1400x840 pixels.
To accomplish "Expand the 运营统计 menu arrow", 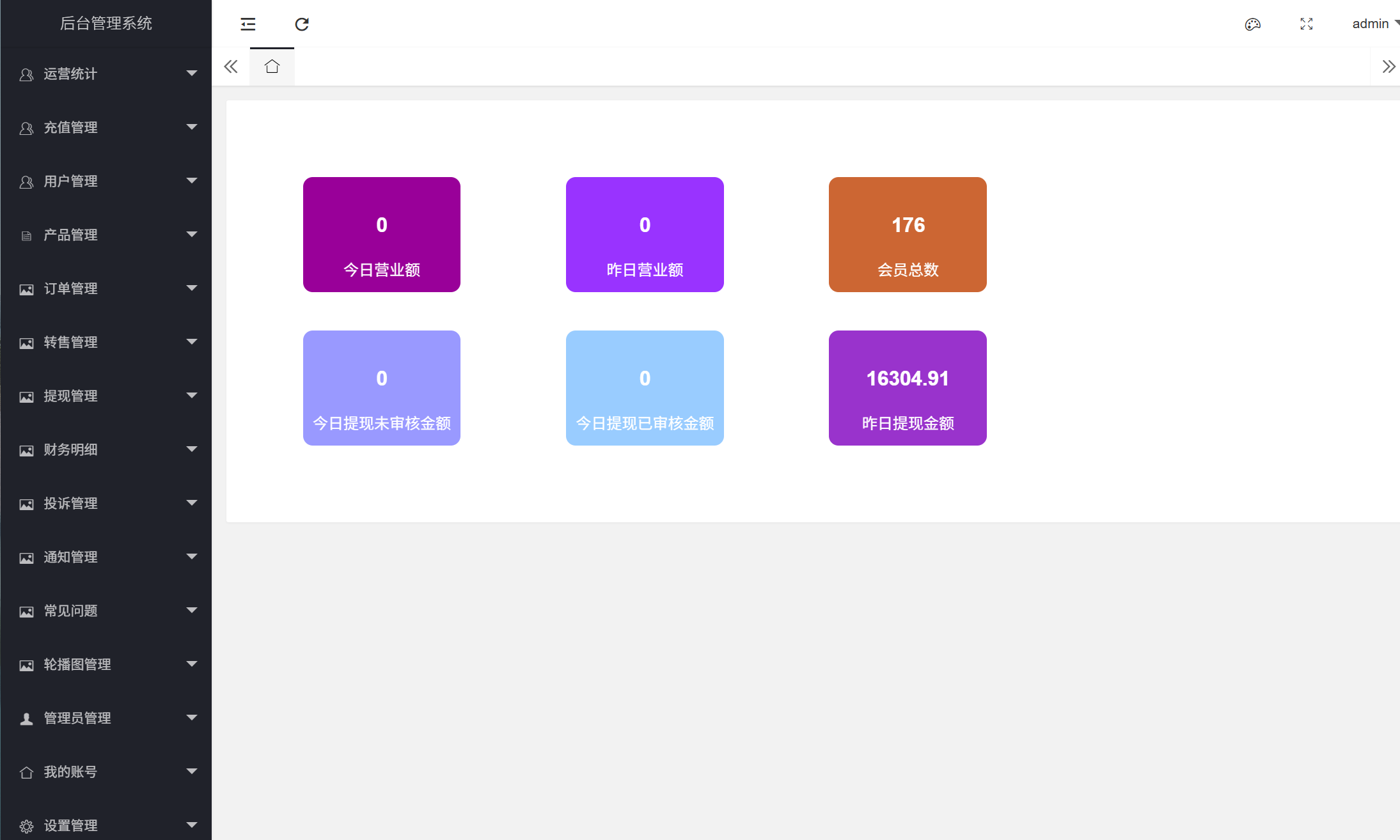I will tap(191, 74).
